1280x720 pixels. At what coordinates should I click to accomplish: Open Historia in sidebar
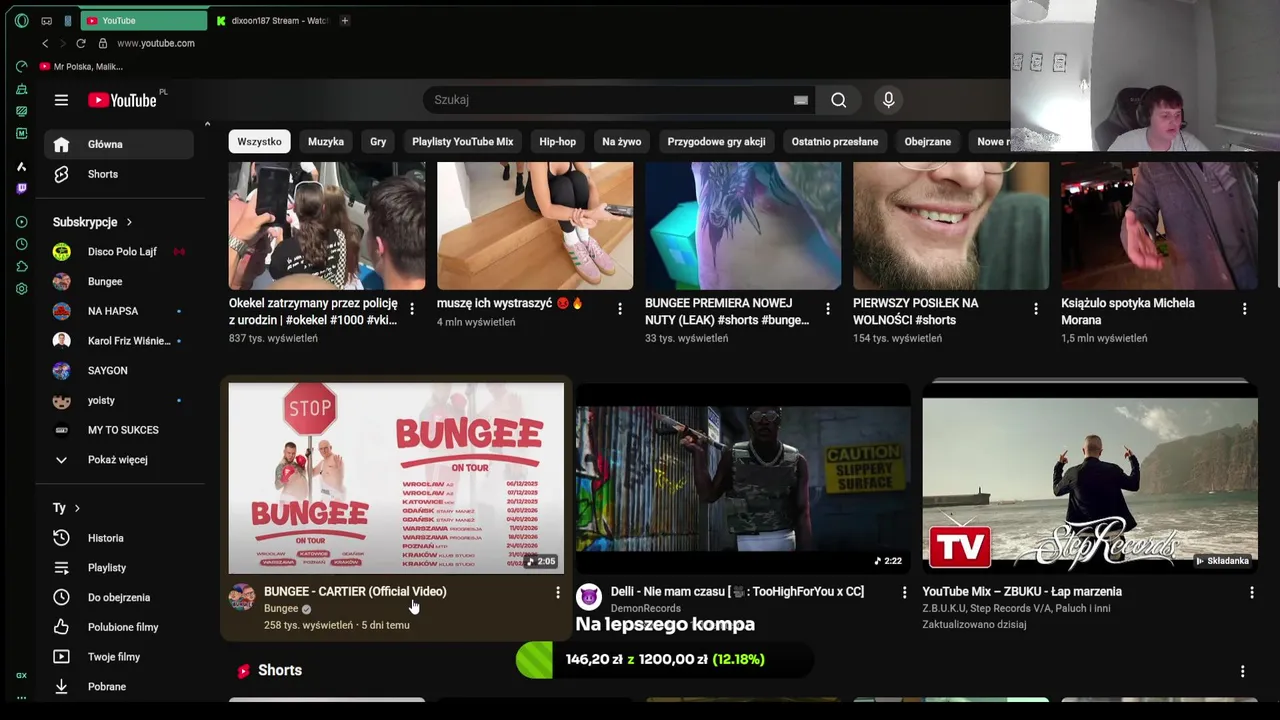click(121, 538)
